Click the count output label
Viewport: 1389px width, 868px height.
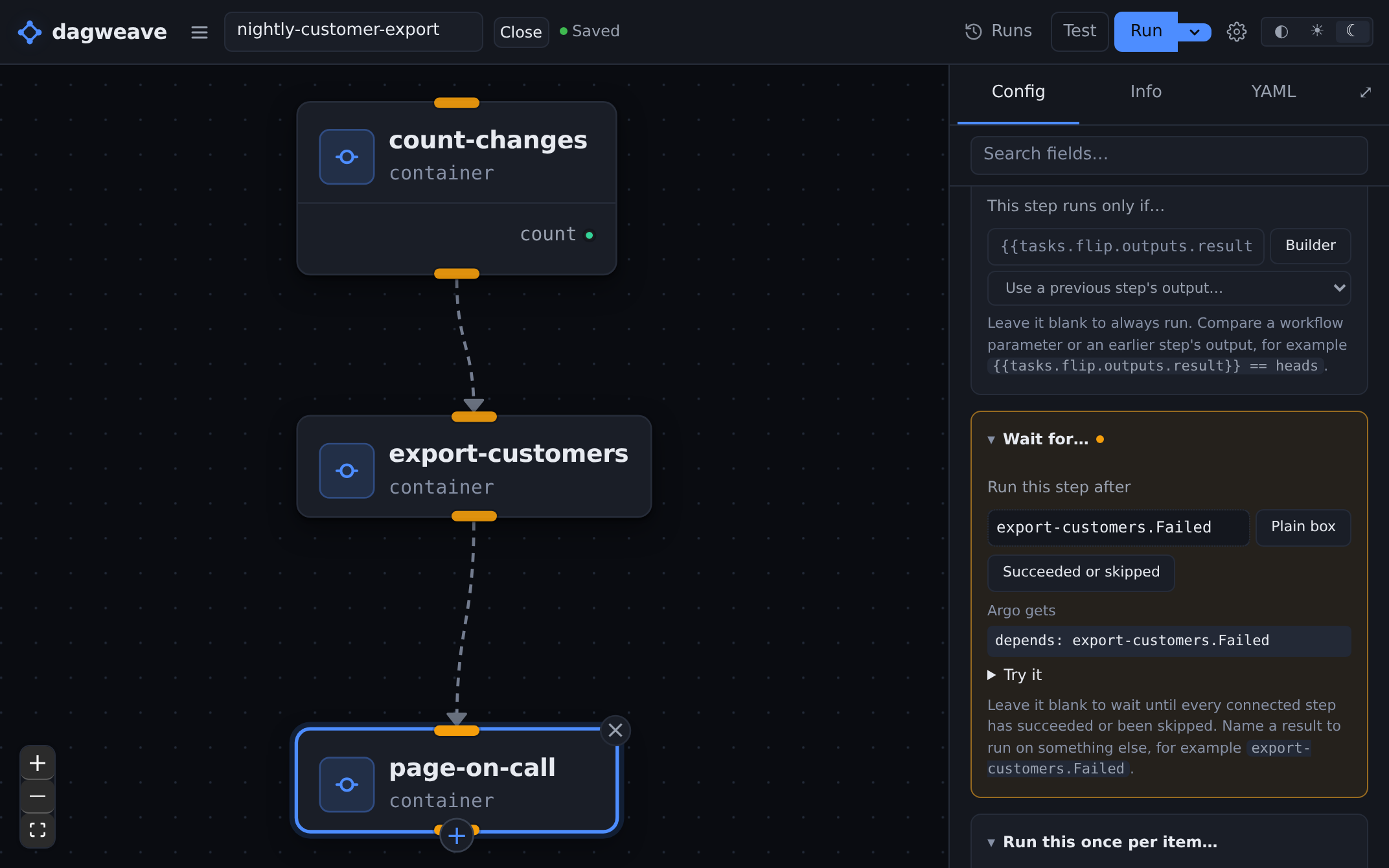[548, 234]
